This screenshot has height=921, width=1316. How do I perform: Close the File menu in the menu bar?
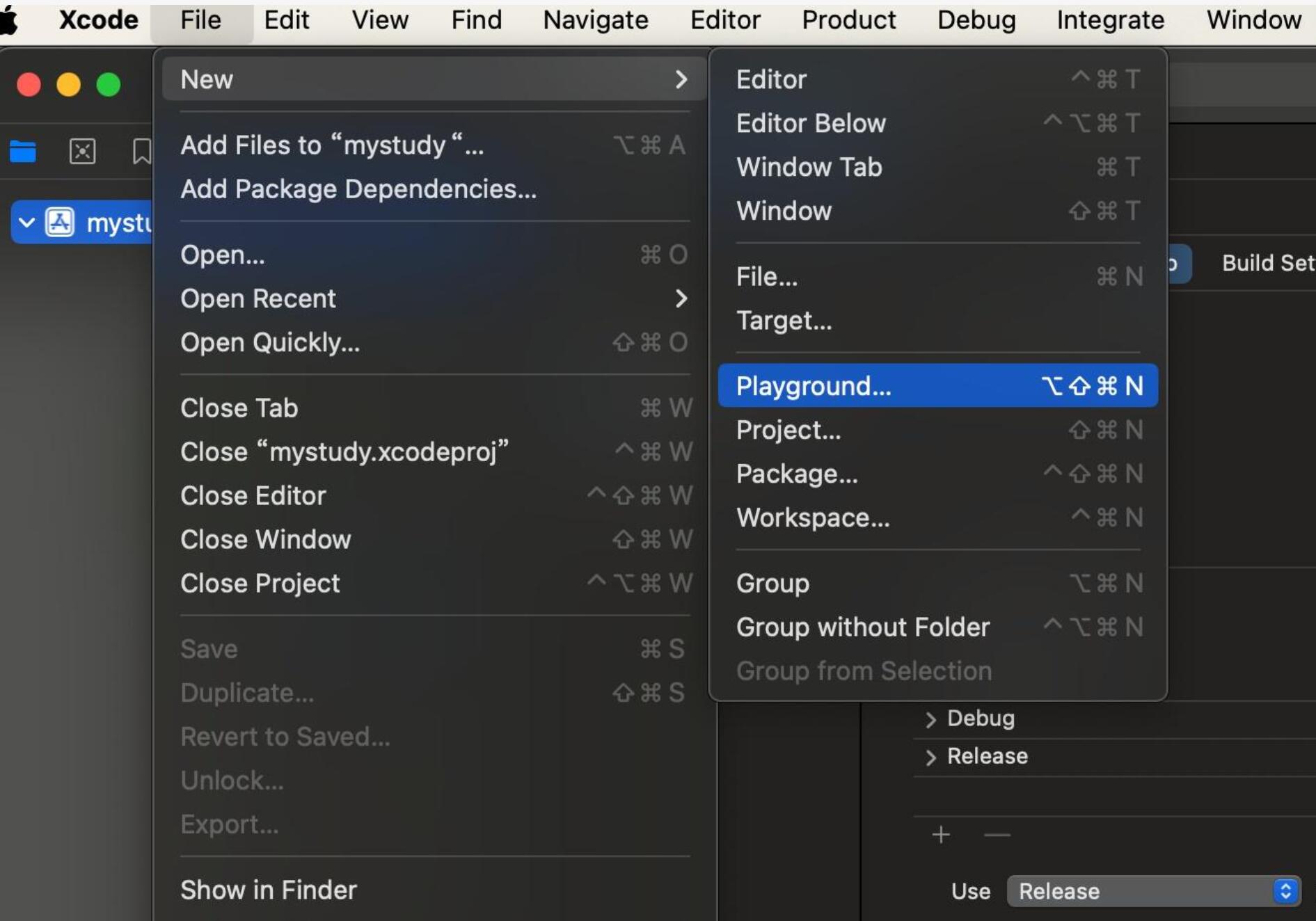200,19
